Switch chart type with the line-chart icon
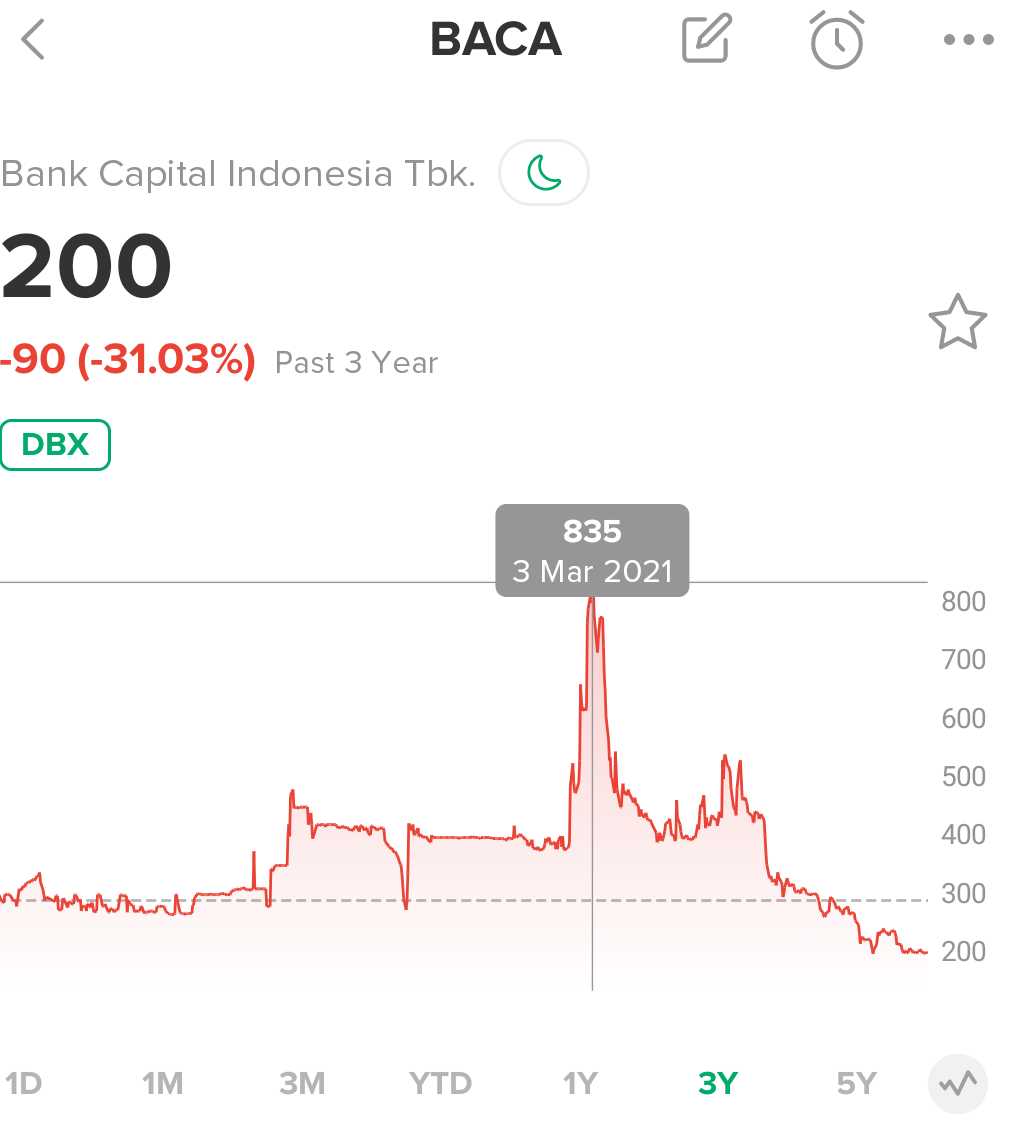This screenshot has height=1126, width=1023. pyautogui.click(x=957, y=1084)
